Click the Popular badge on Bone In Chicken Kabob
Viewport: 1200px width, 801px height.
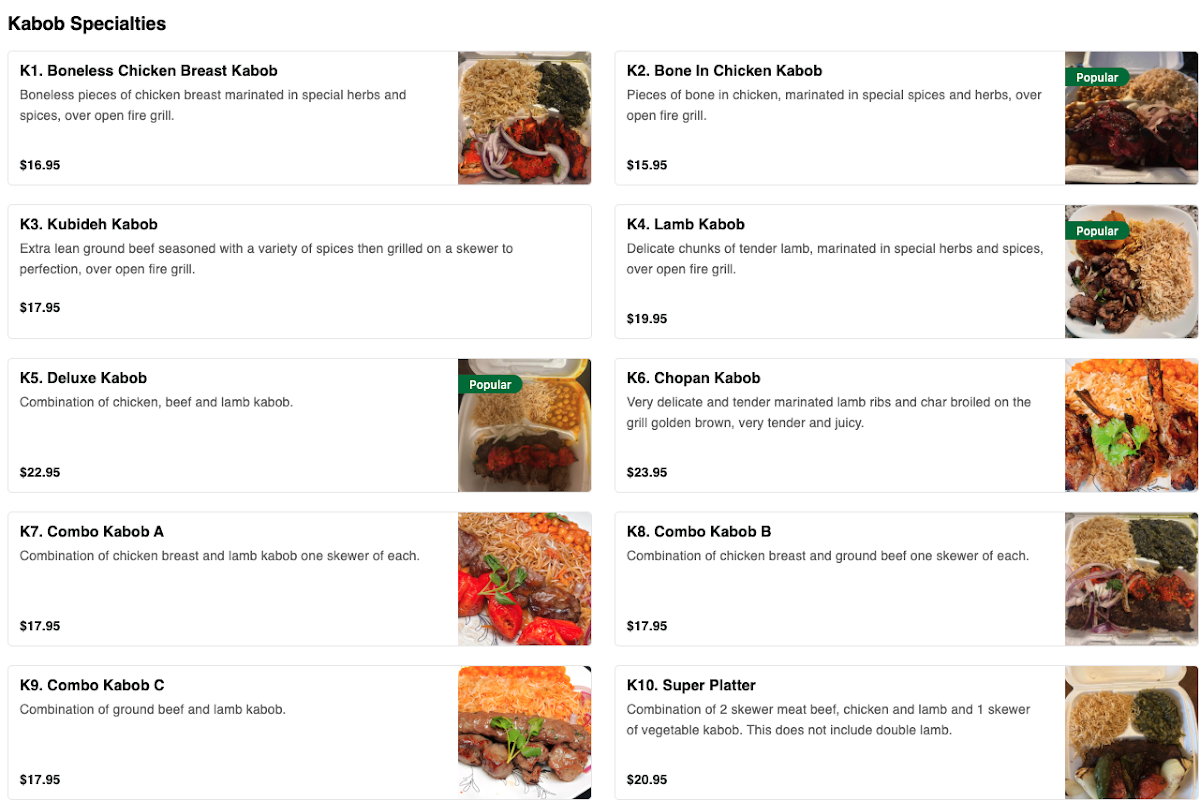1097,78
